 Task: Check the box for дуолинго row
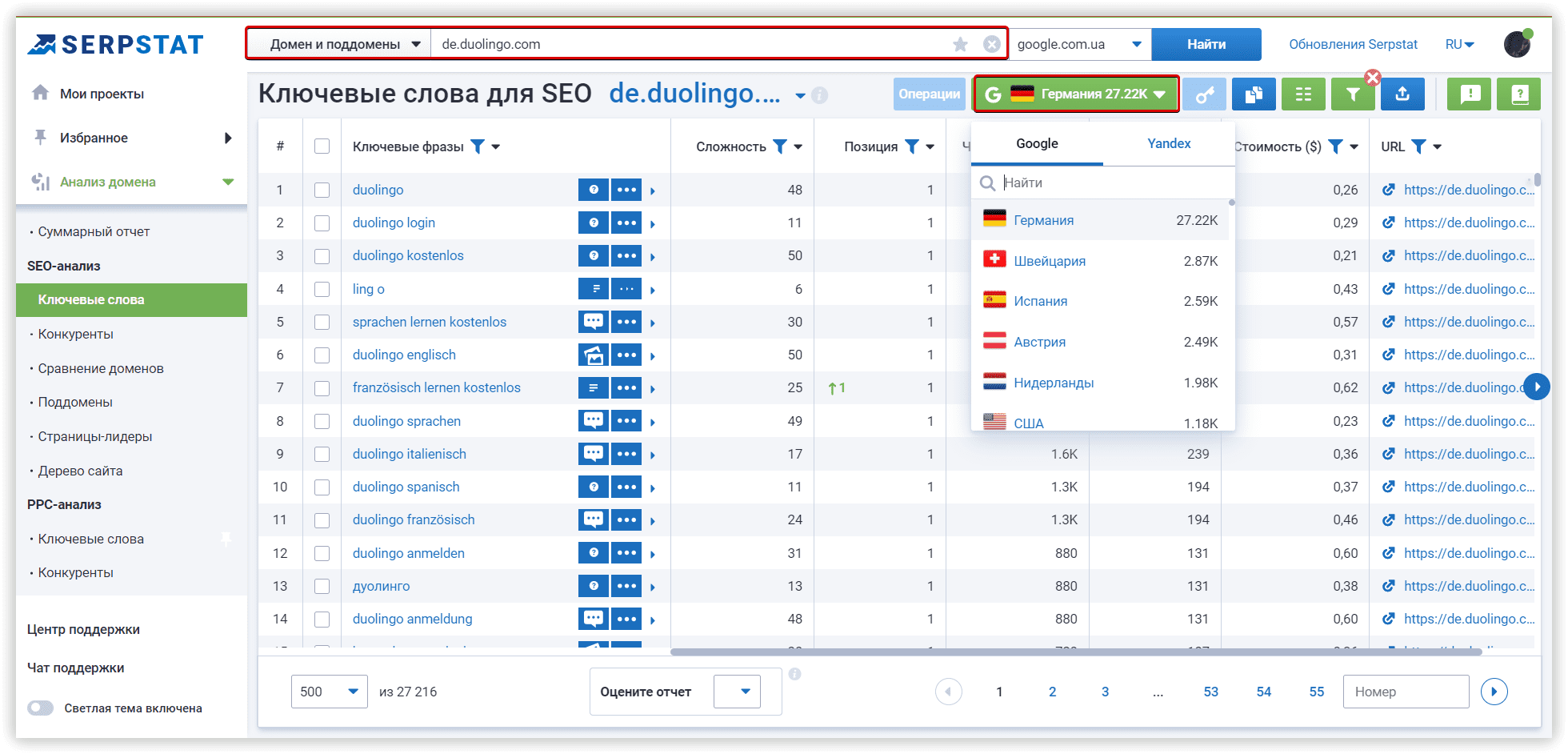[322, 586]
